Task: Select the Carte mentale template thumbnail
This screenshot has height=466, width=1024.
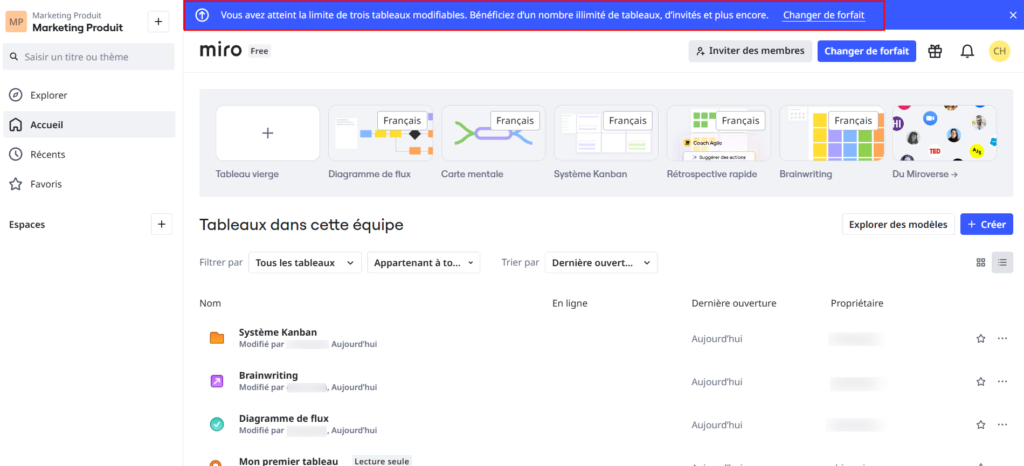Action: (494, 133)
